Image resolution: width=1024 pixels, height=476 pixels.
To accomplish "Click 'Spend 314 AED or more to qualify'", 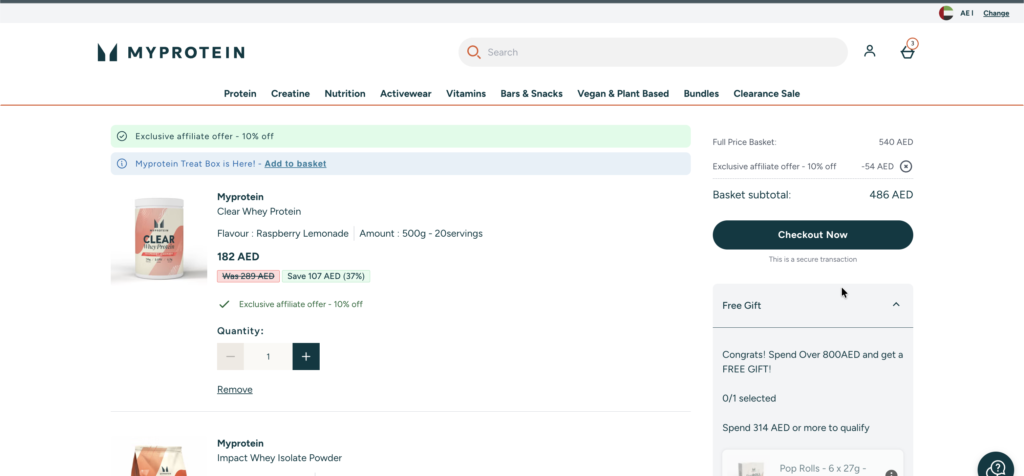I will click(x=795, y=428).
